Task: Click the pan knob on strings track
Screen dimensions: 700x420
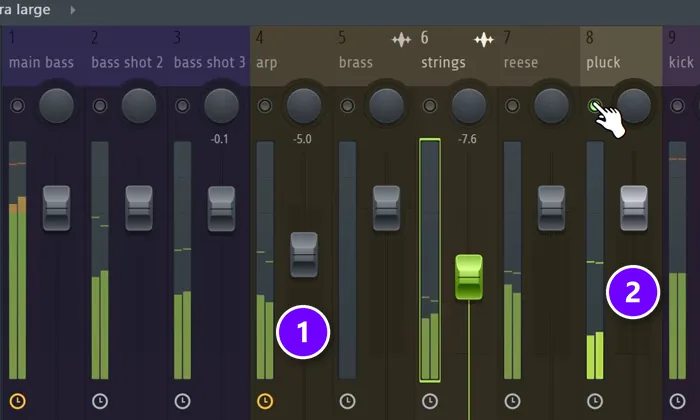Action: coord(469,106)
